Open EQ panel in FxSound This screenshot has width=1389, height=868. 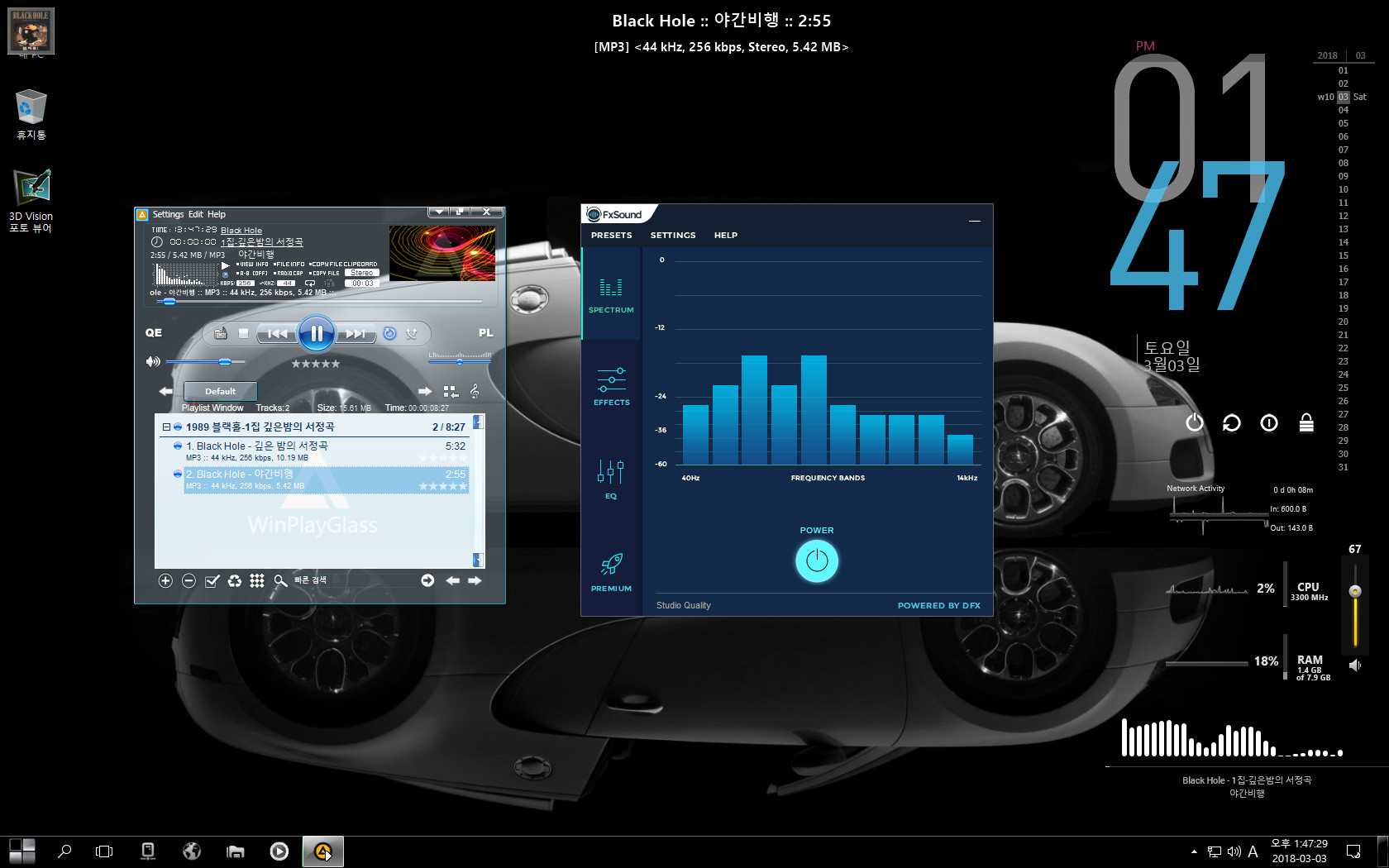[611, 479]
